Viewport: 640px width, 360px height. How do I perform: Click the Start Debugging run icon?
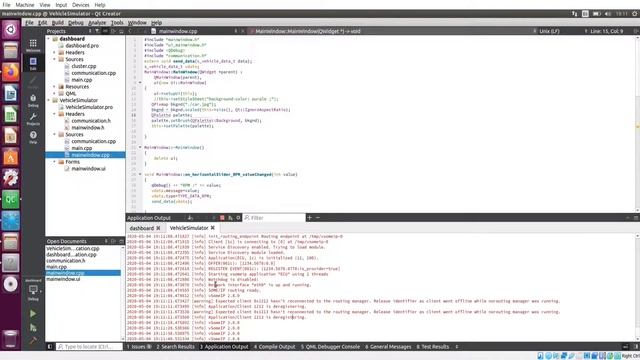[x=33, y=327]
